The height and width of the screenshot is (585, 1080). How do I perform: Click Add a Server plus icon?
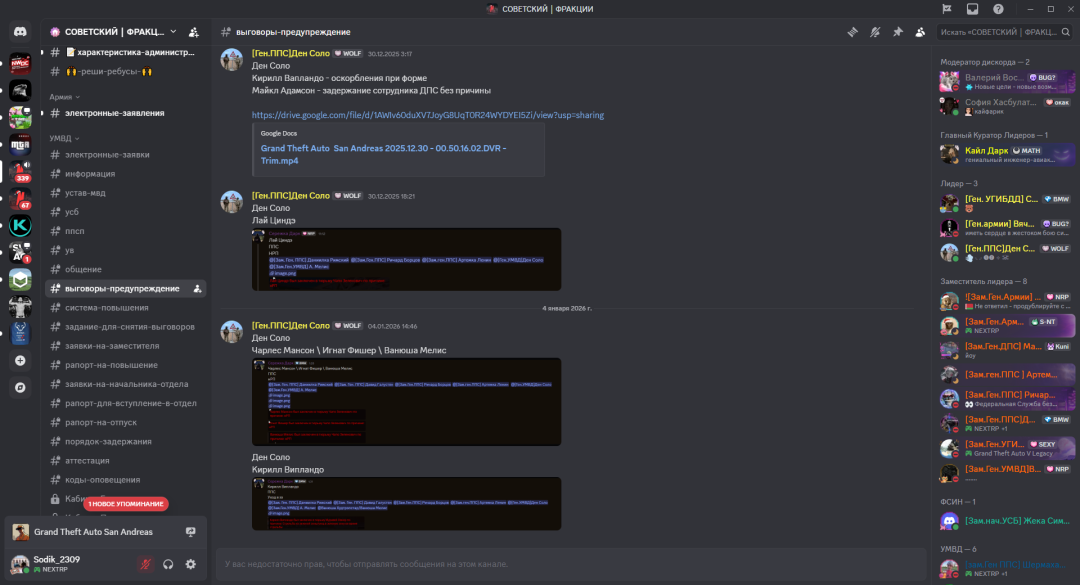[x=21, y=360]
